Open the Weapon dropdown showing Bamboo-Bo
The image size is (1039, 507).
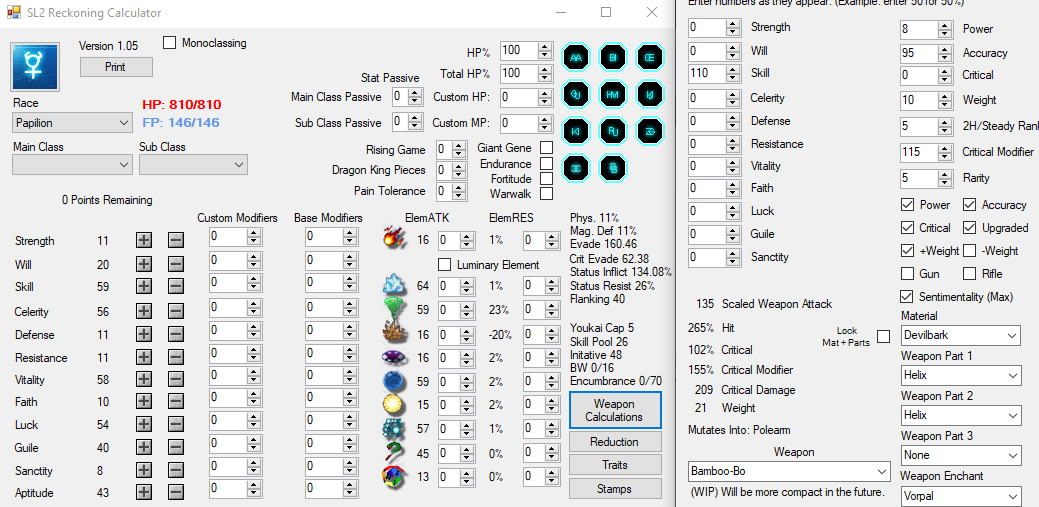(789, 471)
